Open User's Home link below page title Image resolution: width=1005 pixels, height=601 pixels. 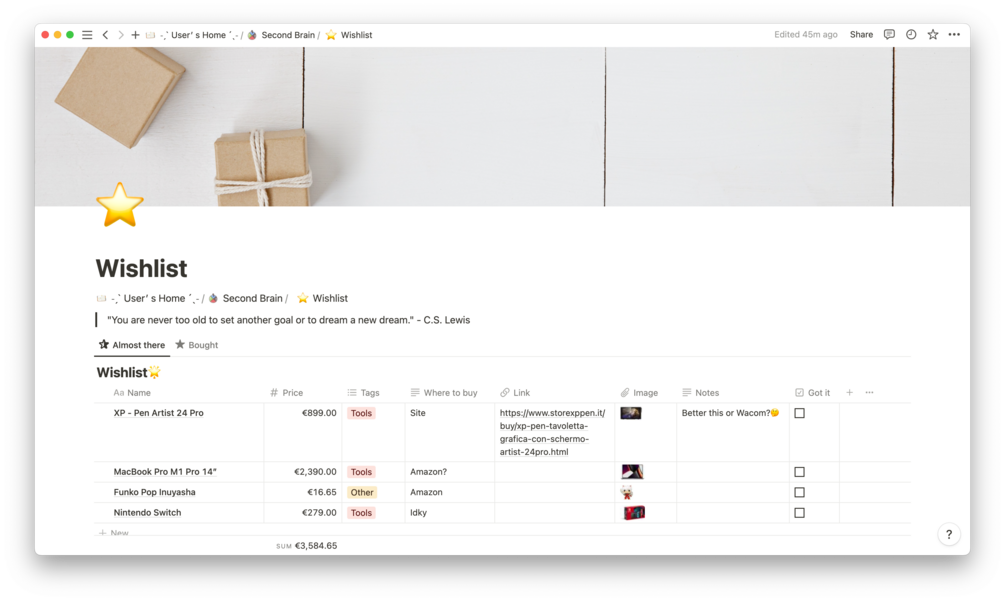pyautogui.click(x=147, y=298)
